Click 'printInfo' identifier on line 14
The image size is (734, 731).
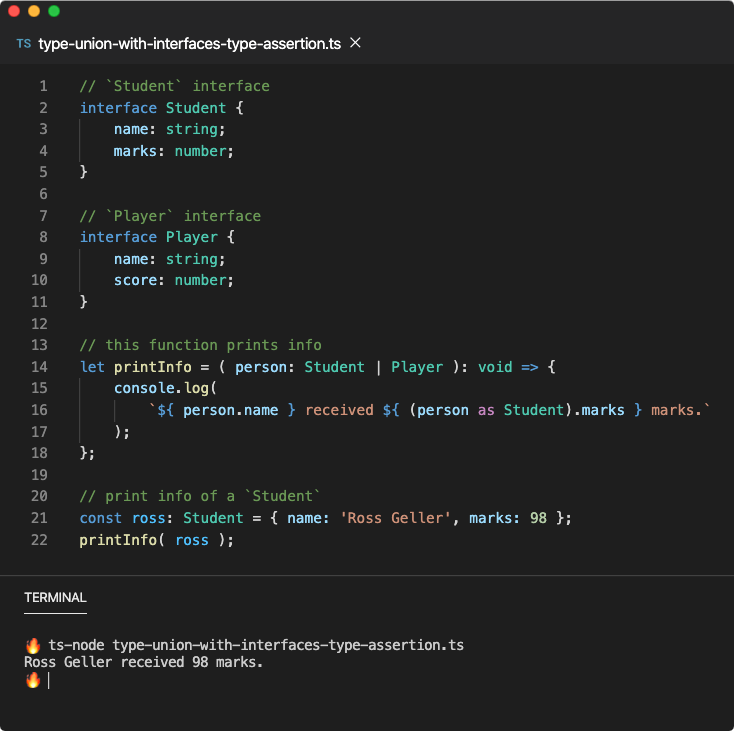[153, 366]
